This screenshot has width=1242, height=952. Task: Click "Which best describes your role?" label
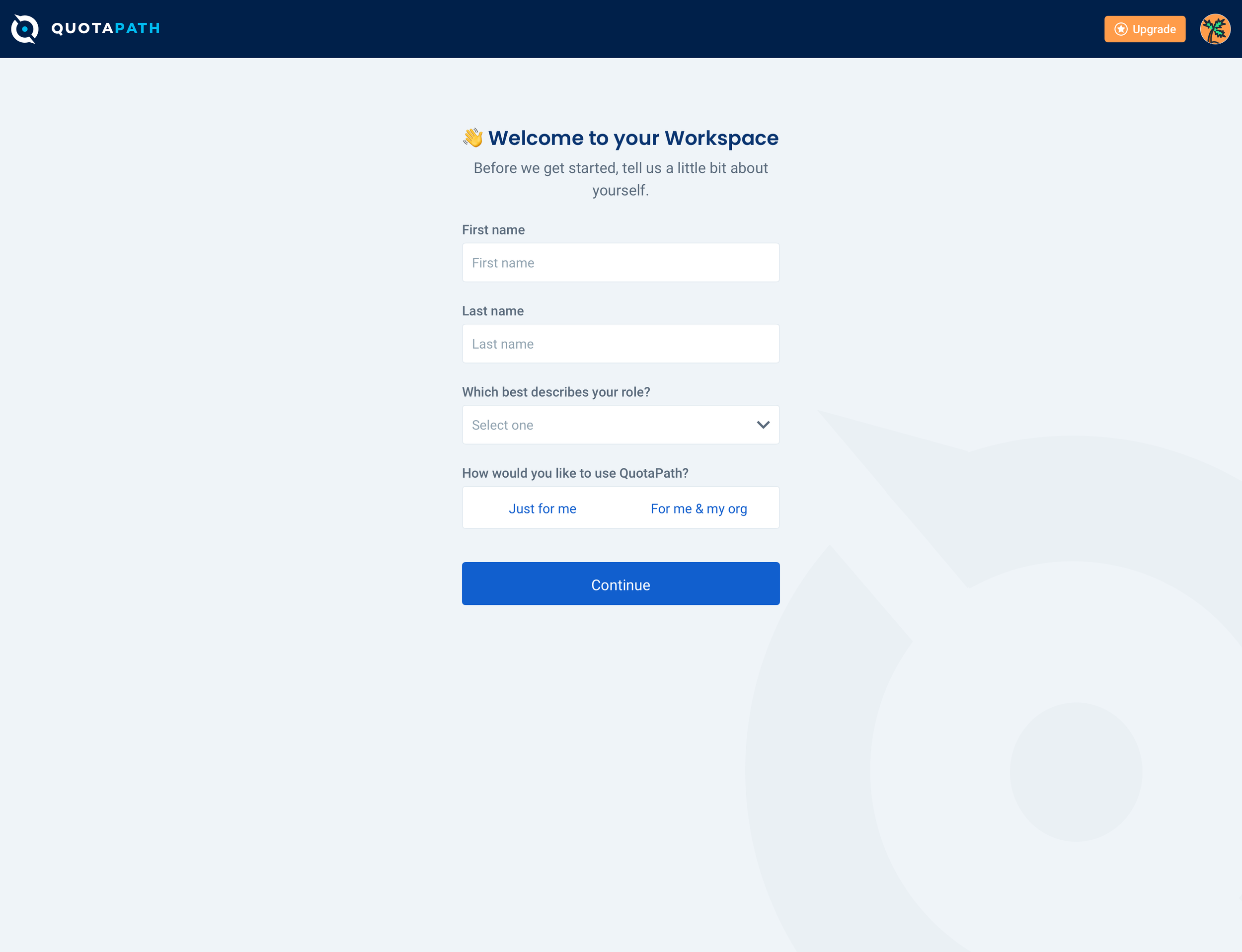tap(555, 392)
